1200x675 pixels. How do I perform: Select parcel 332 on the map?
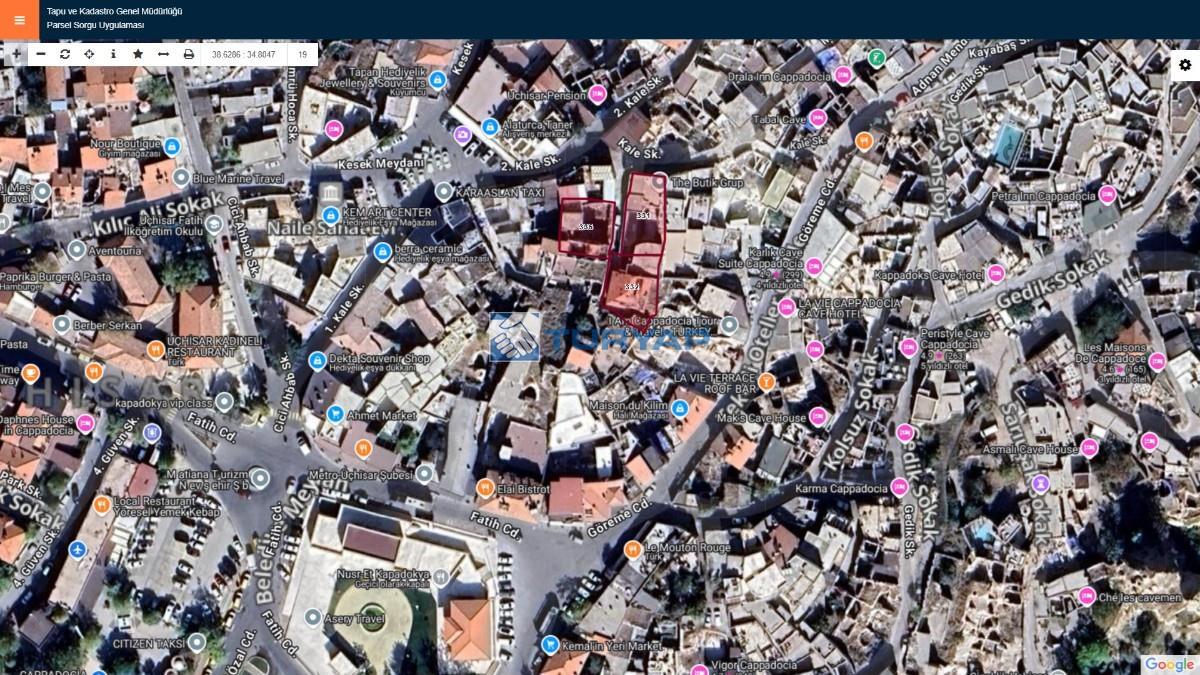coord(631,286)
